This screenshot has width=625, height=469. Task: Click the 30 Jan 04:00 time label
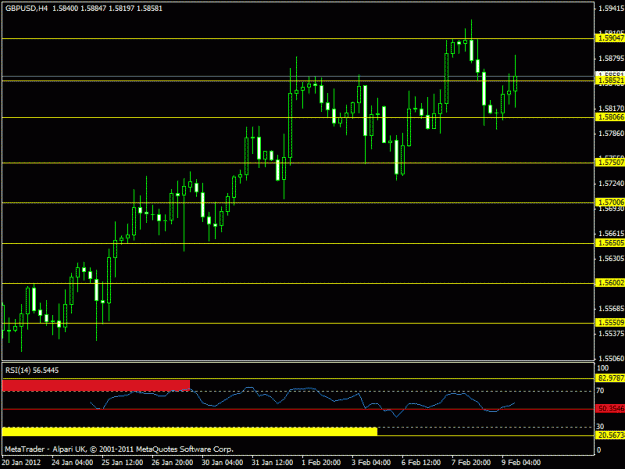(222, 463)
